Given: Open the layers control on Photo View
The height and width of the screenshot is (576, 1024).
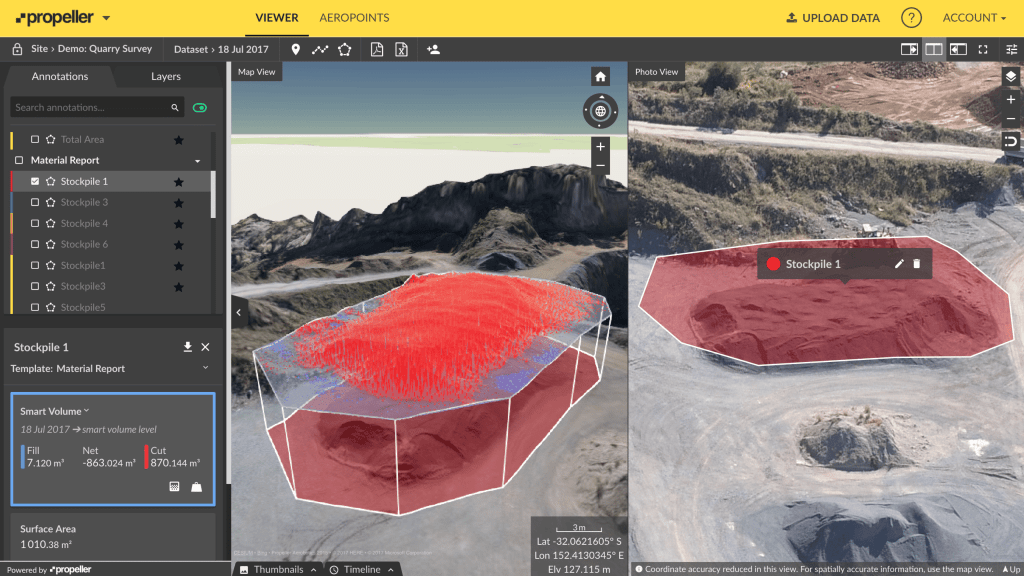Looking at the screenshot, I should coord(1009,76).
